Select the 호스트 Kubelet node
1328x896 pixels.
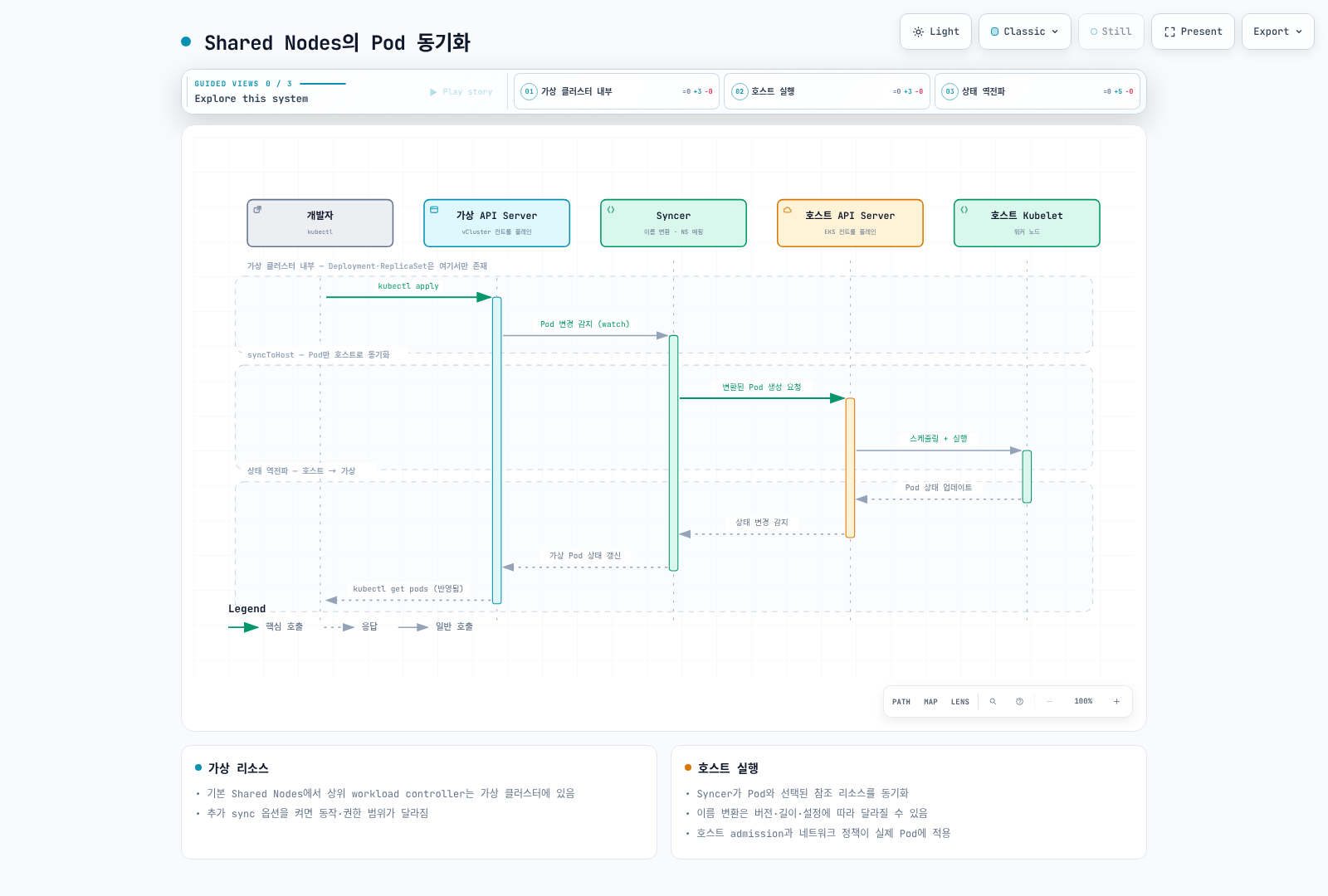(1027, 223)
